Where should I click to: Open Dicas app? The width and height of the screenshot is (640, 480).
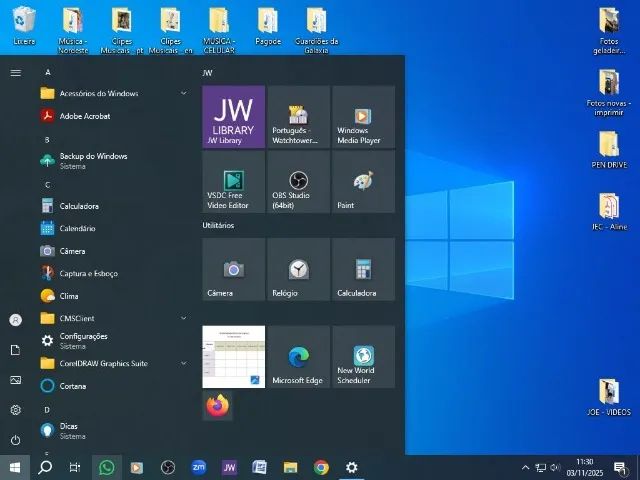[114, 431]
